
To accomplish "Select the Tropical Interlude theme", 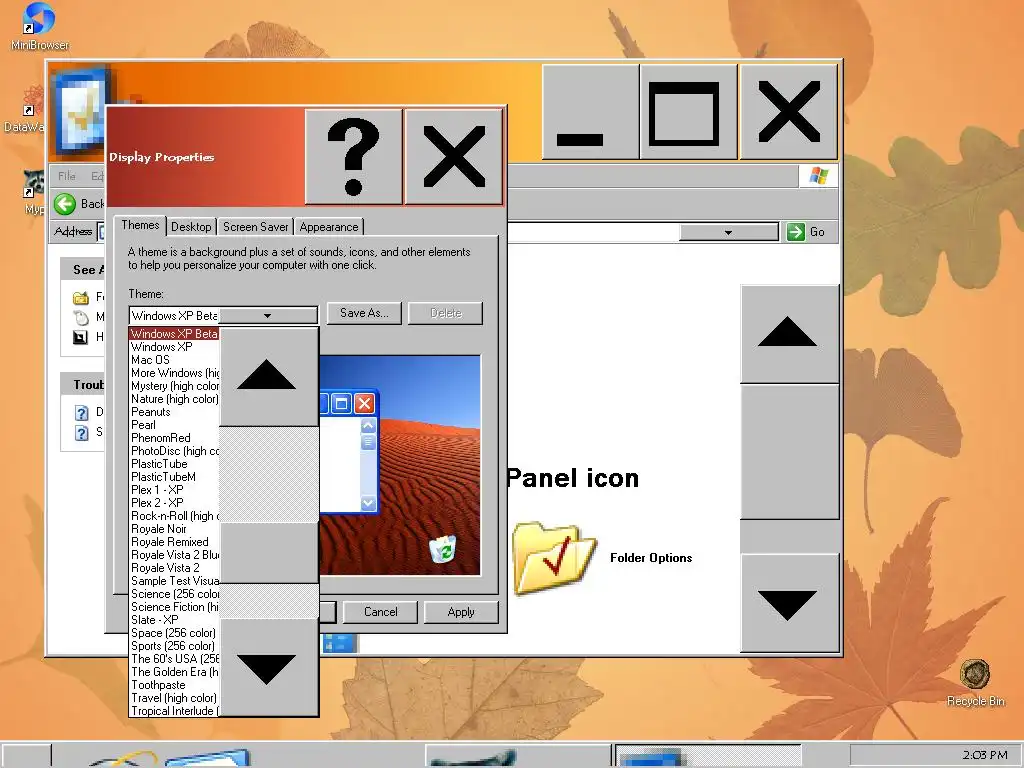I will [x=174, y=711].
